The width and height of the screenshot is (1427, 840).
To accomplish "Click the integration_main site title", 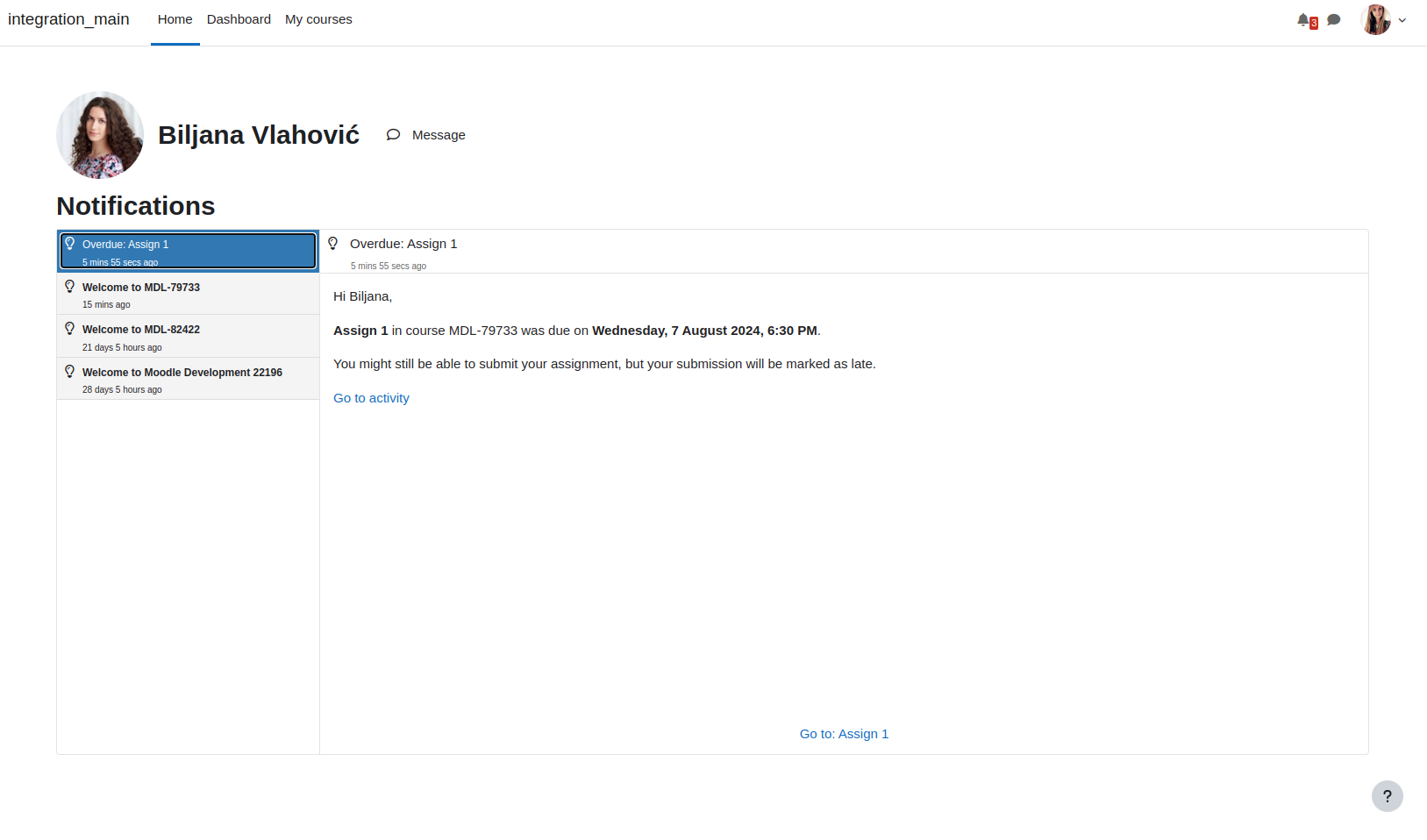I will 68,19.
